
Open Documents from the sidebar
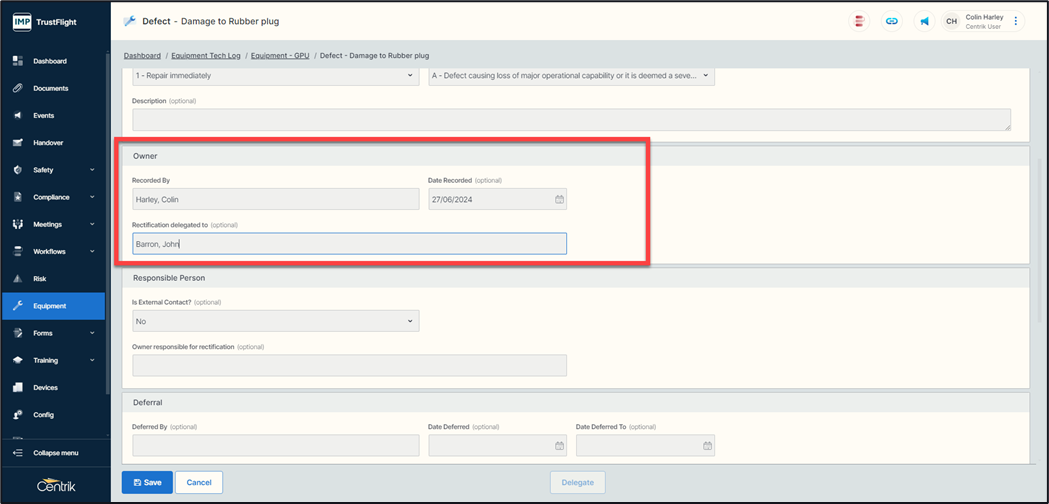click(50, 88)
